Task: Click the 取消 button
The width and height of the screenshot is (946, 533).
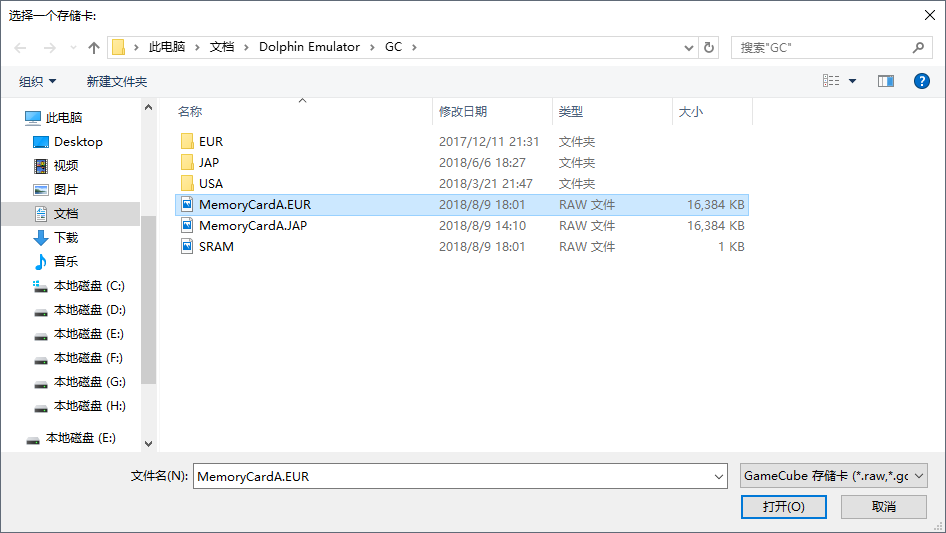Action: (884, 506)
